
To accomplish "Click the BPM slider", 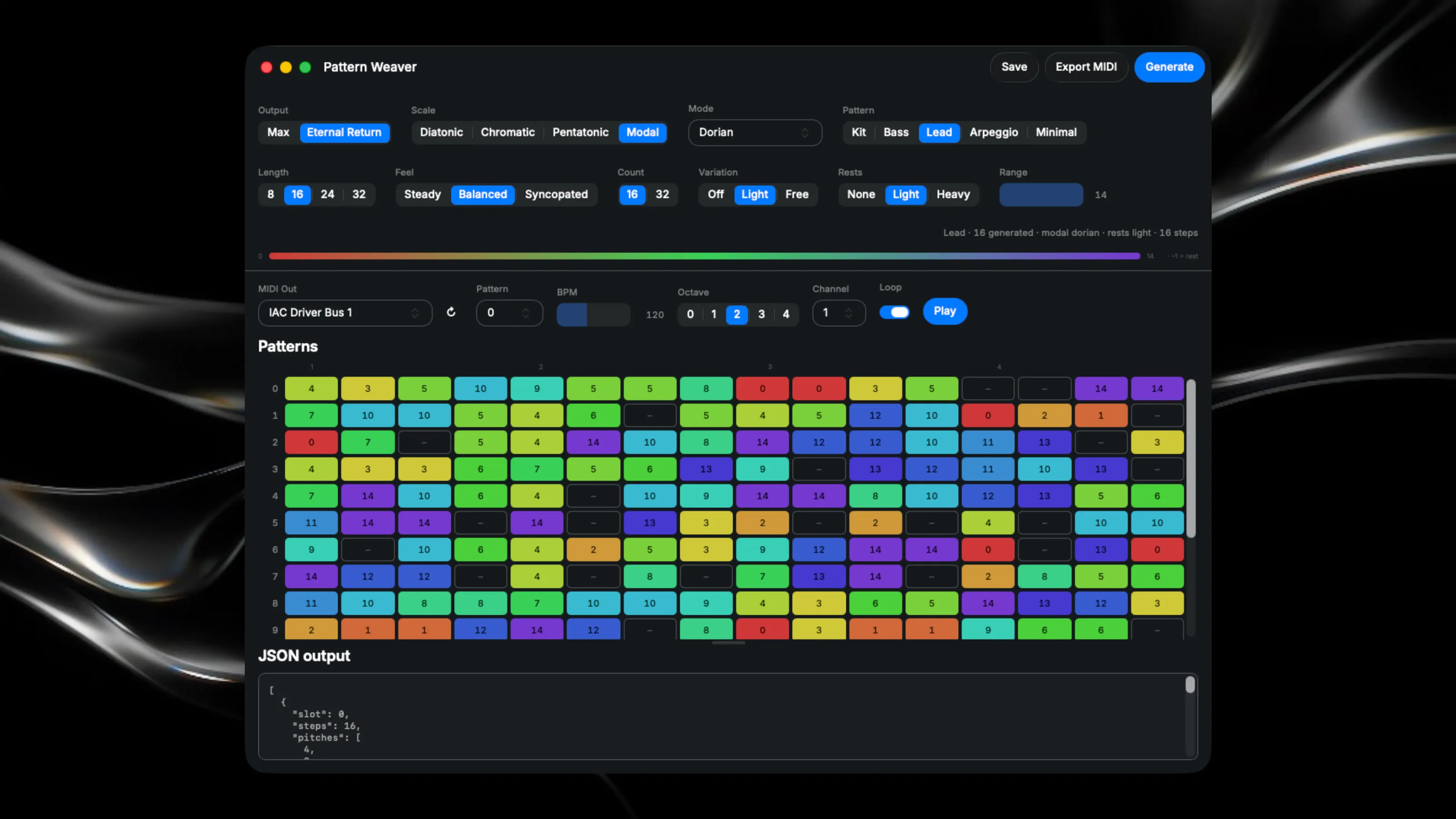I will point(593,314).
